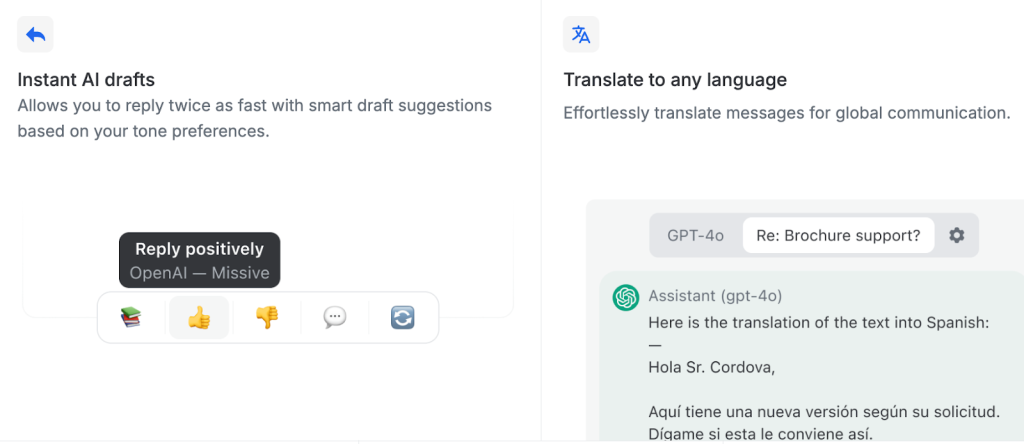Image resolution: width=1024 pixels, height=444 pixels.
Task: Switch to the GPT-4o tab
Action: [695, 236]
